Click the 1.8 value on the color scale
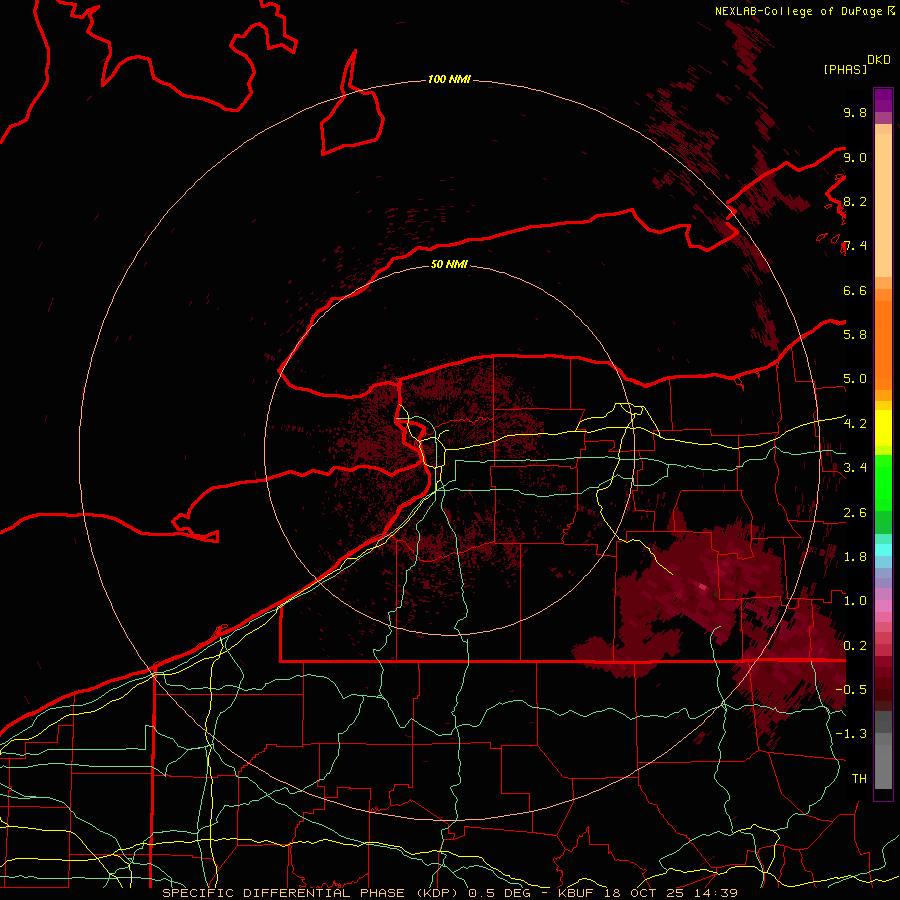This screenshot has height=900, width=900. [855, 556]
